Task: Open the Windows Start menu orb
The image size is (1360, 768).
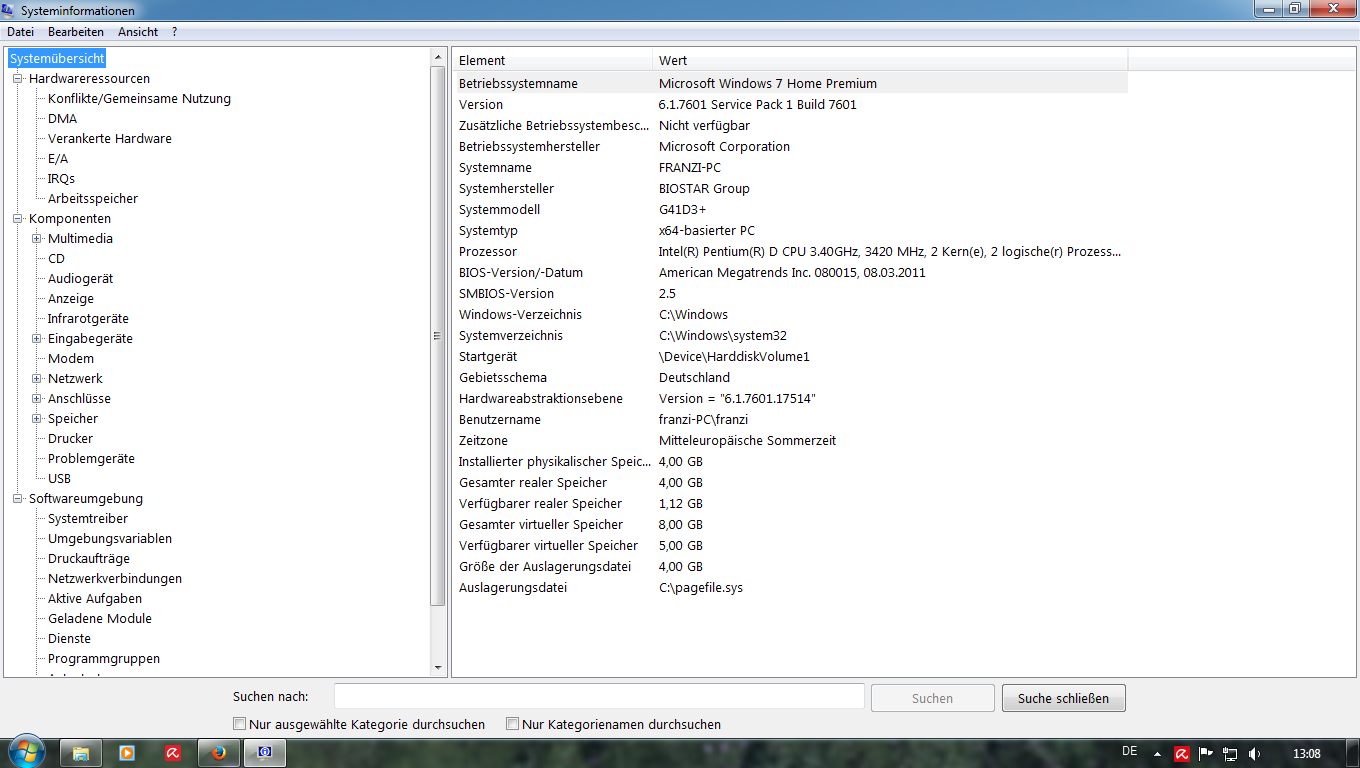Action: 27,752
